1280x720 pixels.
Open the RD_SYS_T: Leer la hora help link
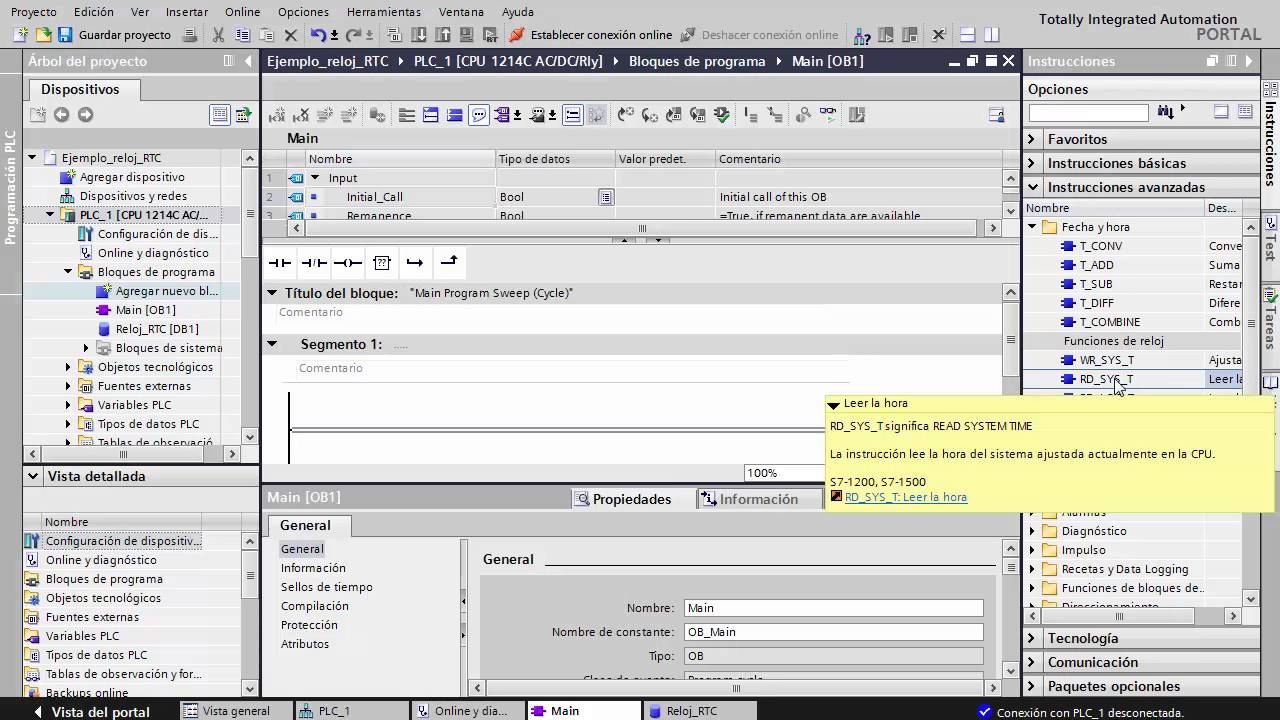click(x=905, y=497)
